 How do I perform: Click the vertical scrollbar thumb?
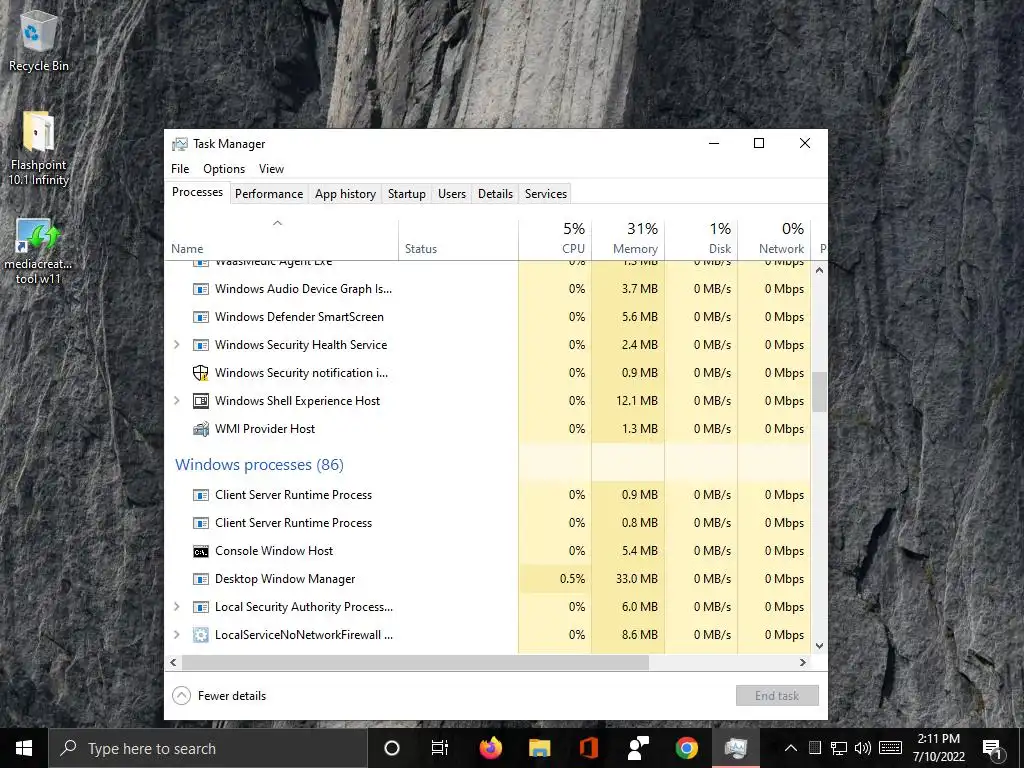(x=820, y=392)
